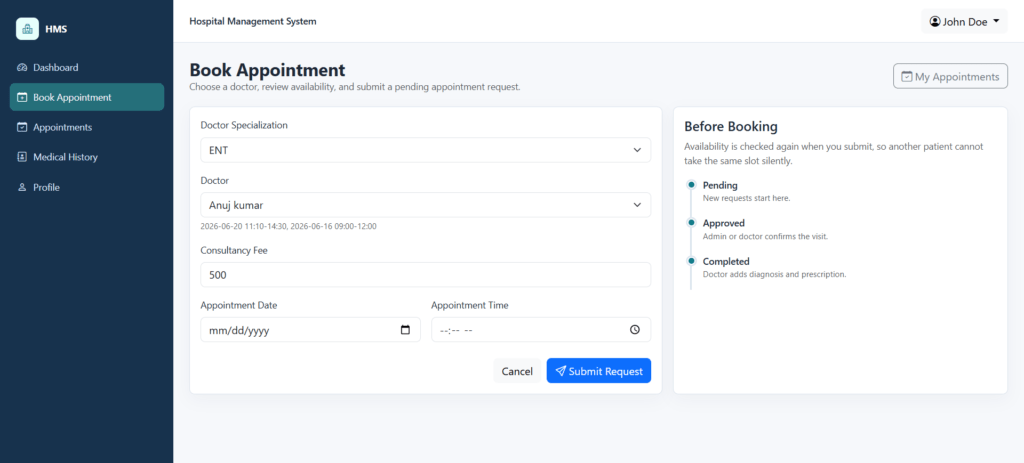
Task: Click "New requests start here." description
Action: (x=746, y=198)
